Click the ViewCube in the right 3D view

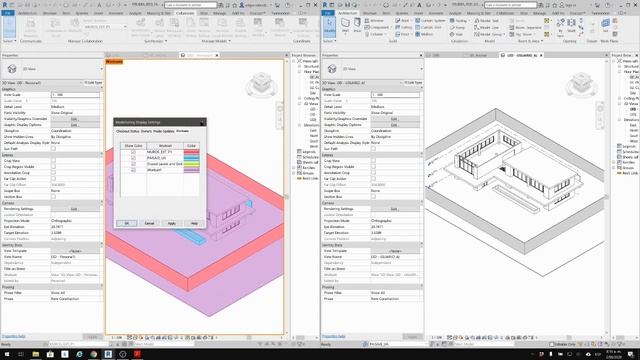click(x=581, y=85)
